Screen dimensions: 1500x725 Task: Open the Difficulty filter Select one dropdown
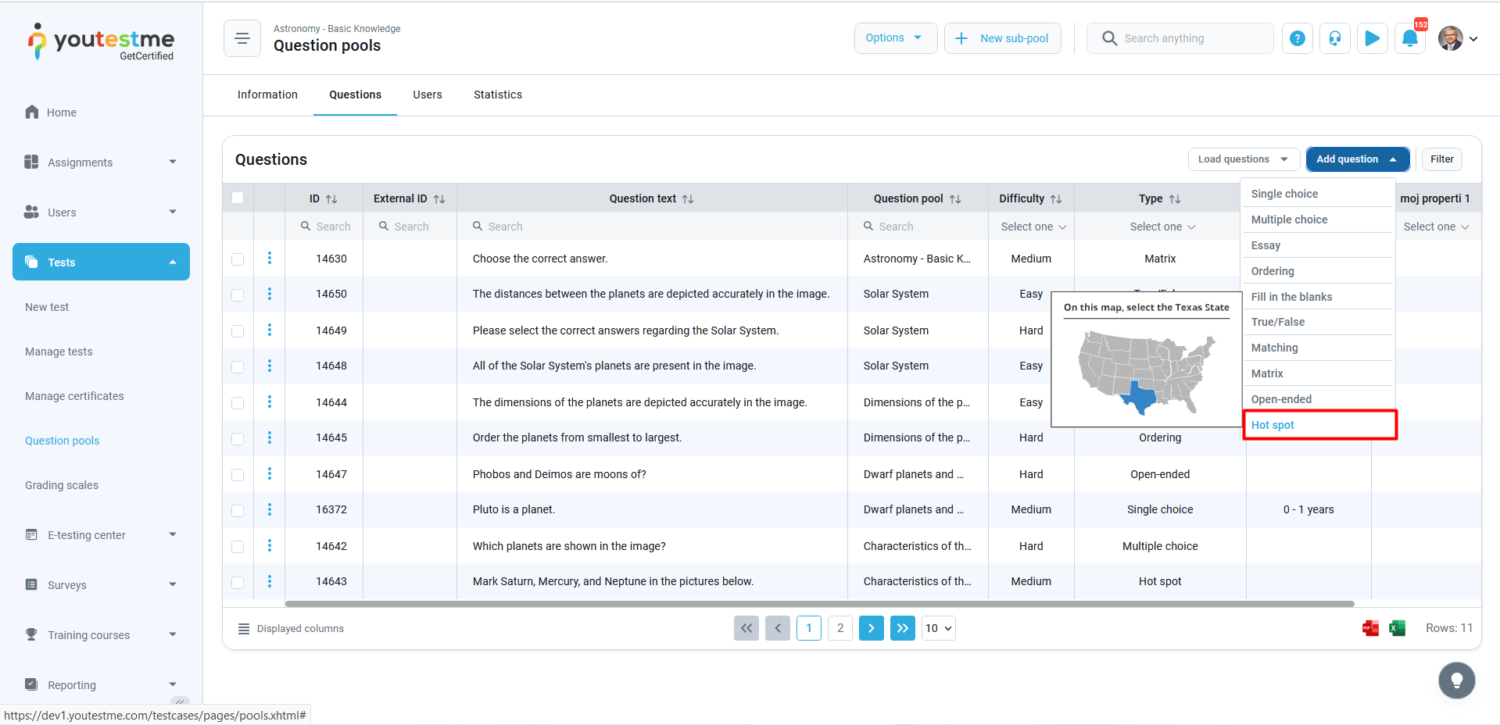pos(1033,227)
